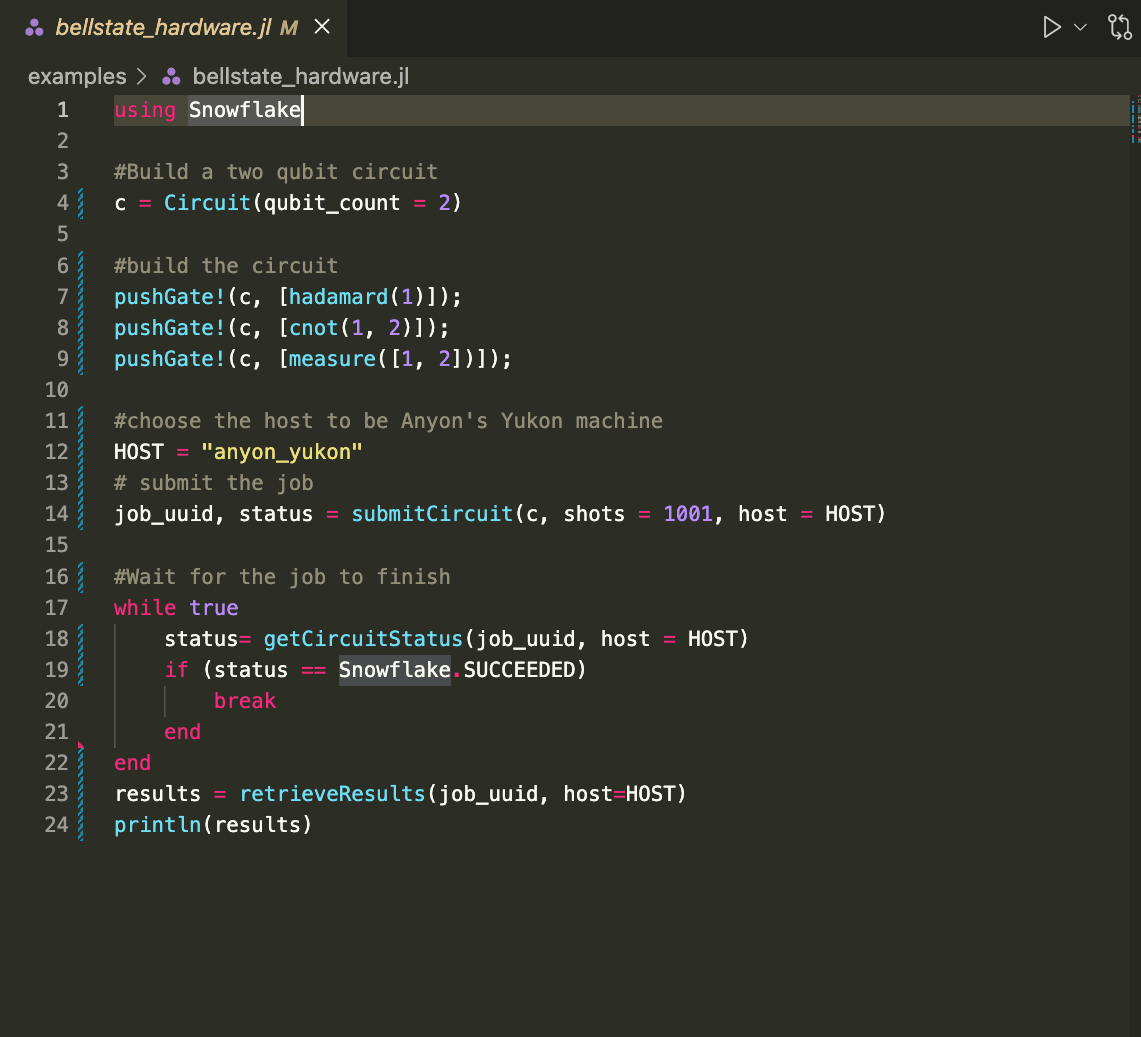This screenshot has width=1141, height=1037.
Task: Click 'retrieveResults' function call
Action: click(x=333, y=794)
